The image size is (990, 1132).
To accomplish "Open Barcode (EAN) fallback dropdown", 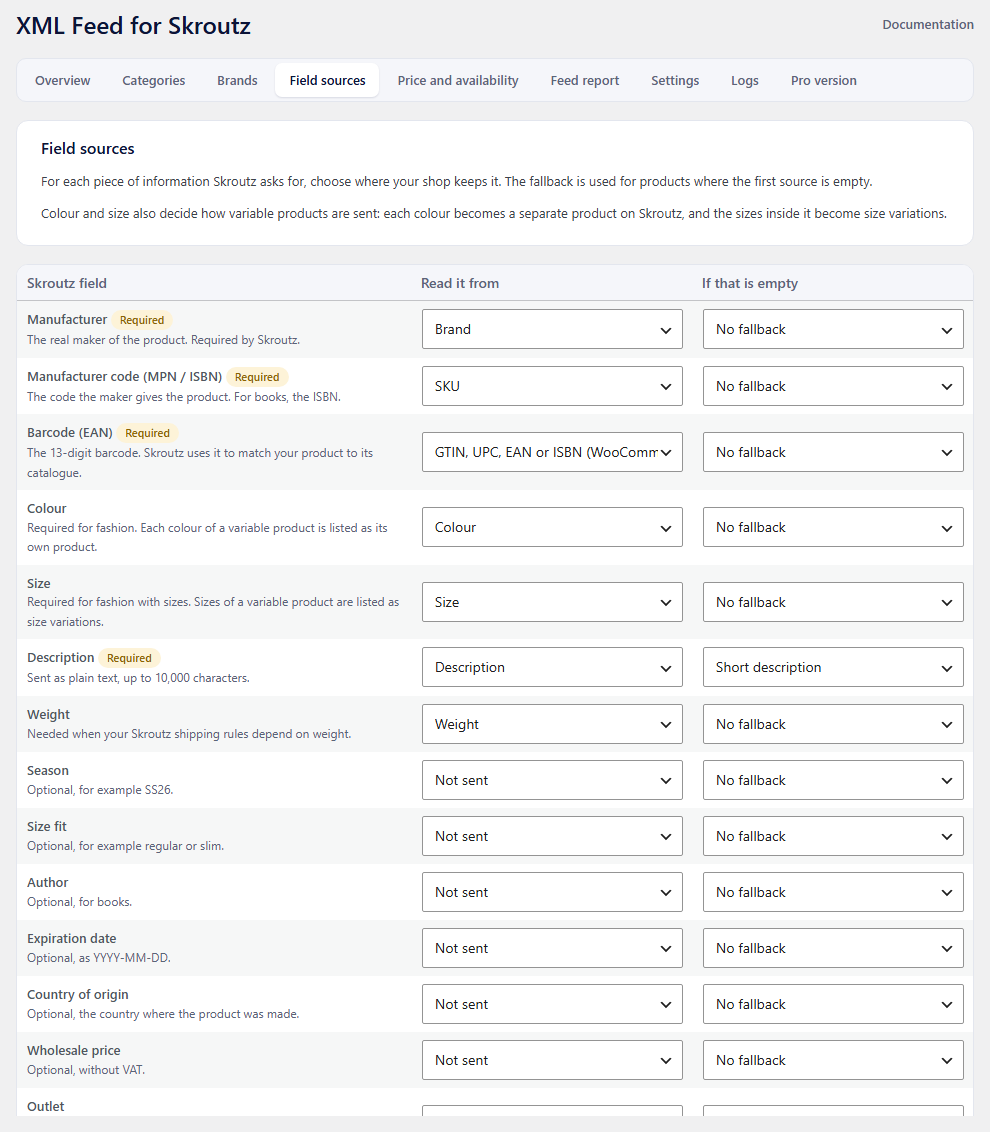I will (x=833, y=452).
